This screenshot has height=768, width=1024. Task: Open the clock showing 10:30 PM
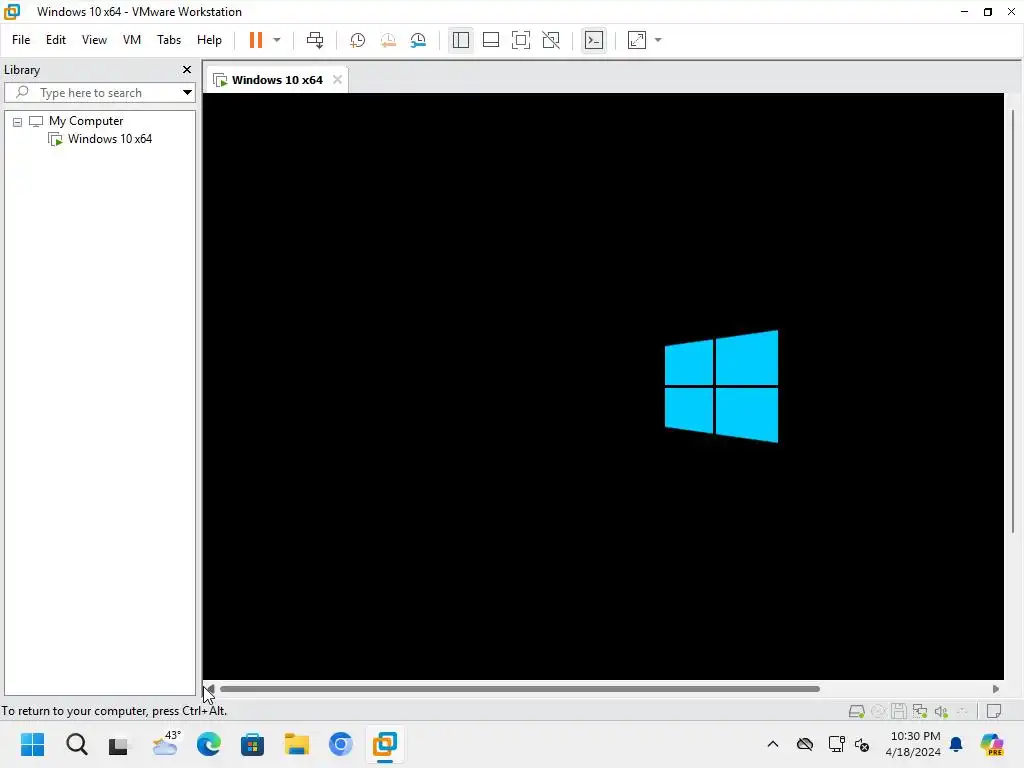912,744
